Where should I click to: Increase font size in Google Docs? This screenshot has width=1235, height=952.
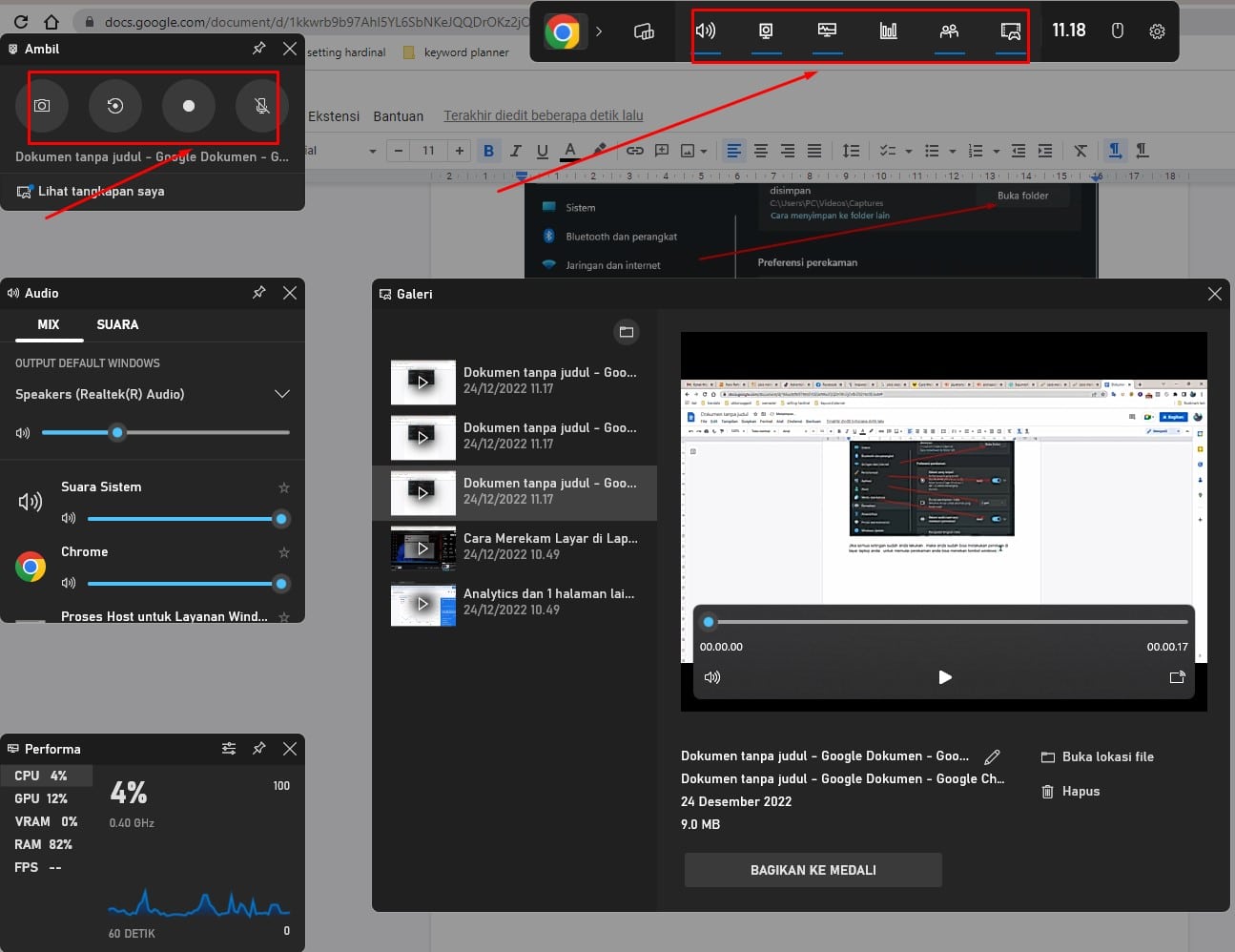[x=460, y=151]
